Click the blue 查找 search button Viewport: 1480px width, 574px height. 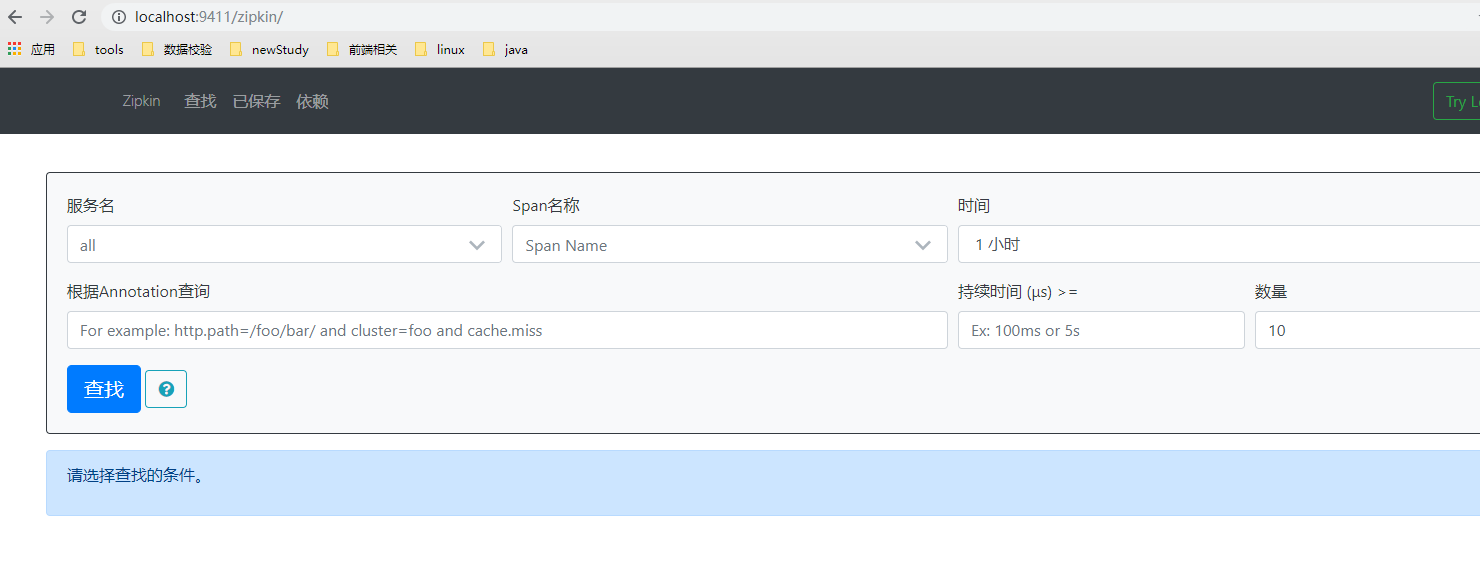pos(104,389)
